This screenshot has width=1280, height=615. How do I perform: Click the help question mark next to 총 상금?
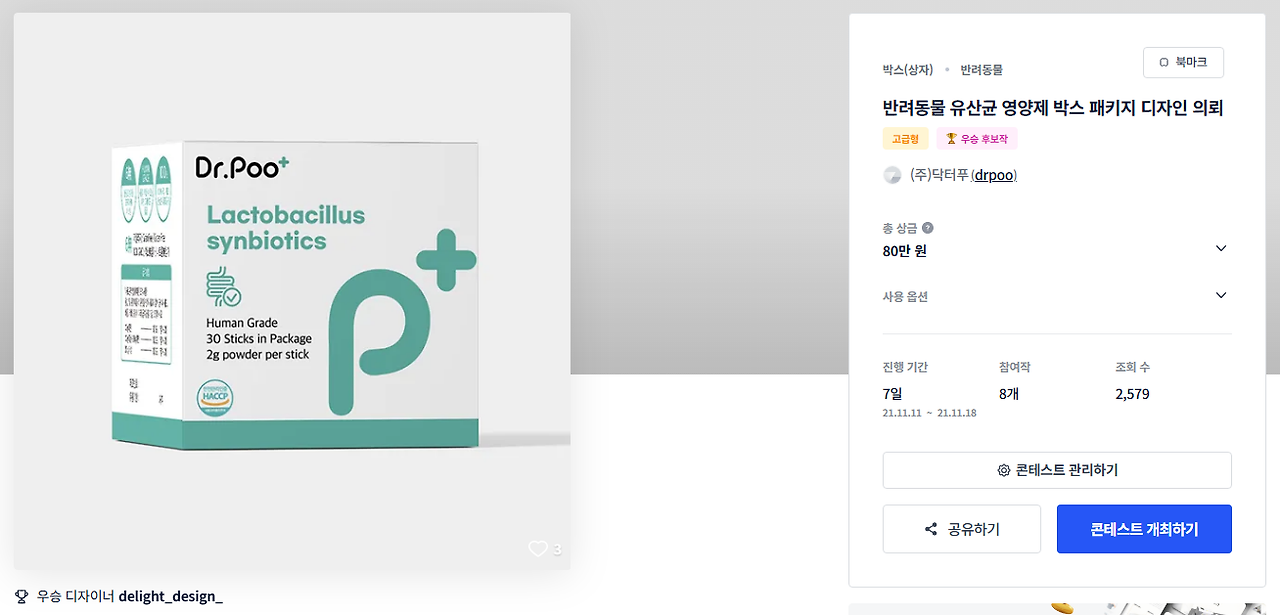point(928,228)
